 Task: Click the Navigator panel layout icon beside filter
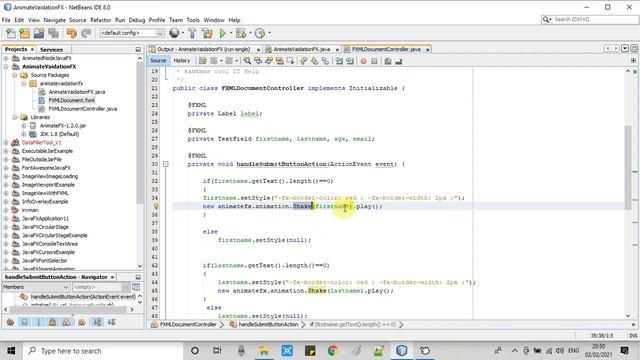tap(136, 287)
